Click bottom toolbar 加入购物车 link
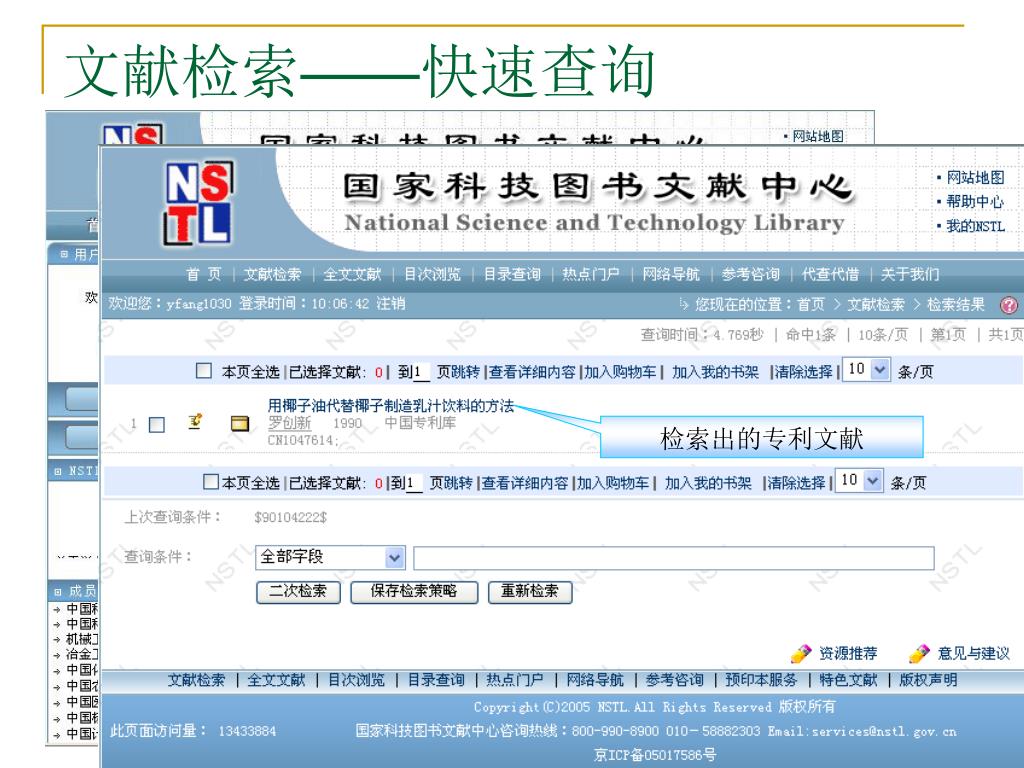1024x768 pixels. tap(613, 483)
